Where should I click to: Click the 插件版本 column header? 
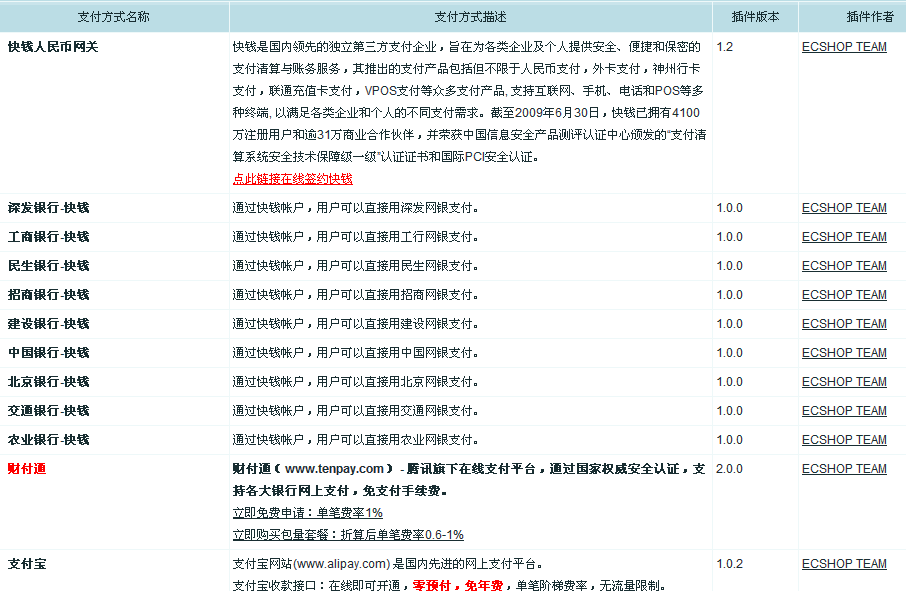(x=753, y=15)
